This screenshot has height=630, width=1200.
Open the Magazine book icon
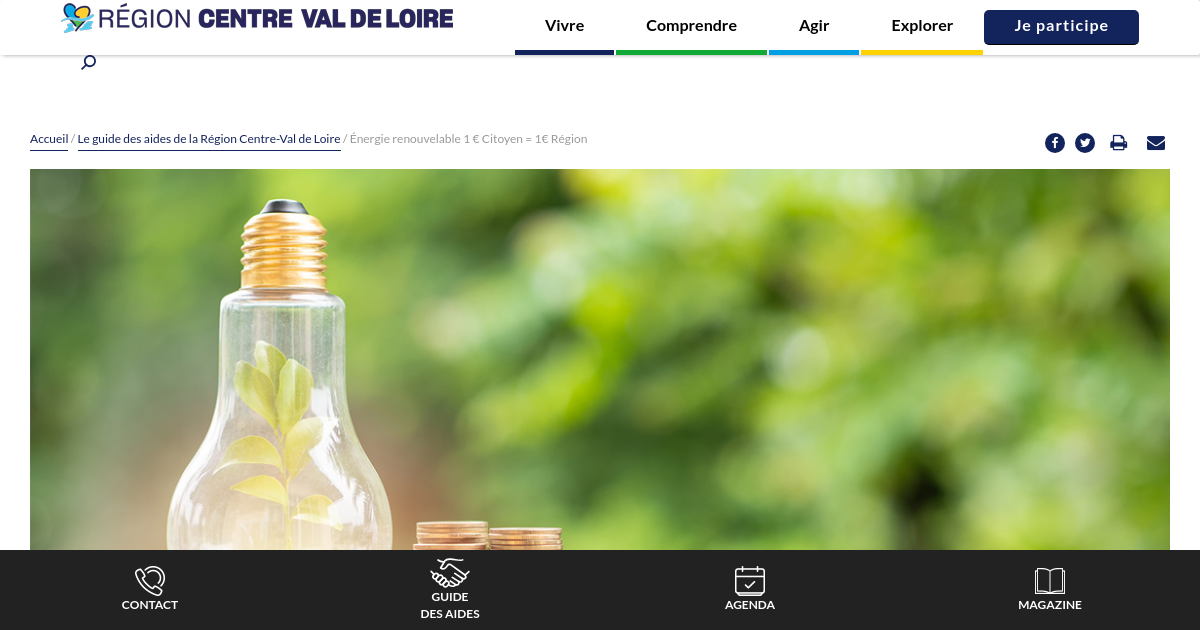(1050, 581)
